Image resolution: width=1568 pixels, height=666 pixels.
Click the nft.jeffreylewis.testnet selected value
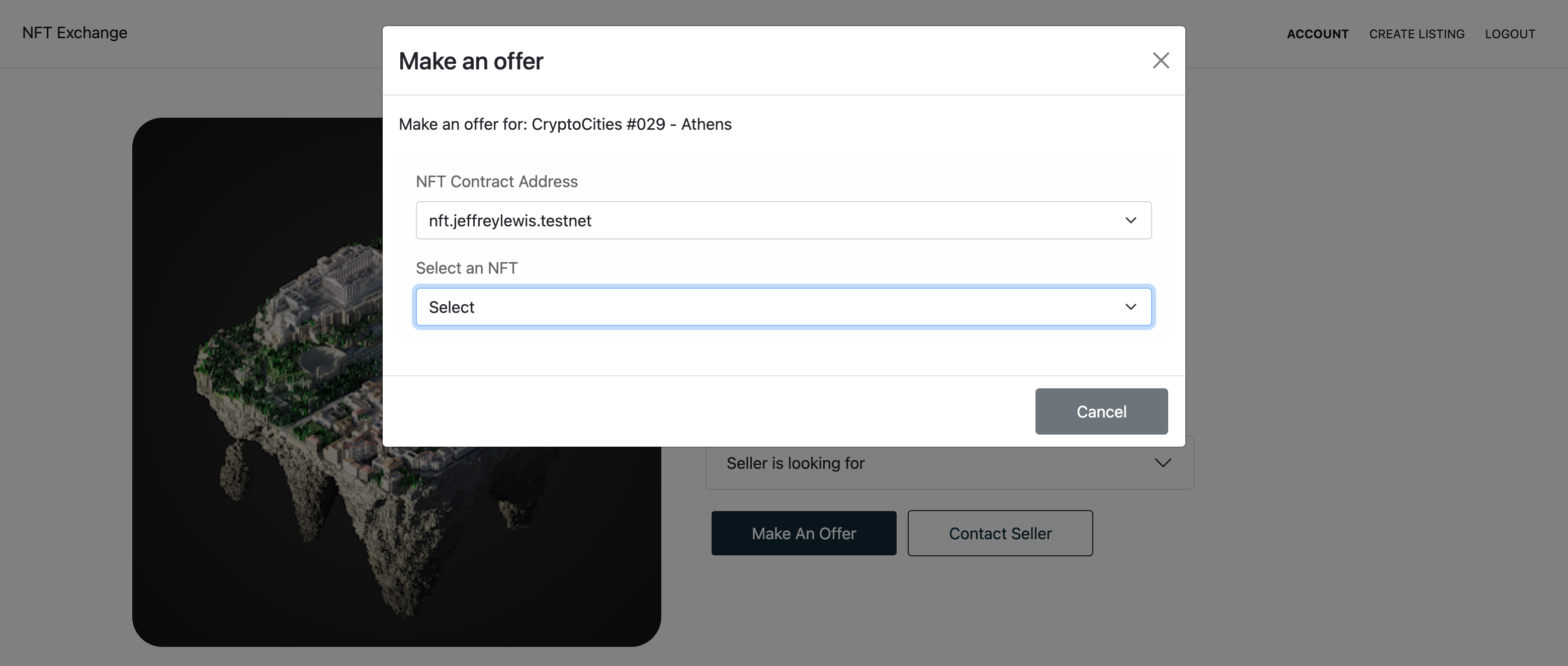click(x=510, y=220)
